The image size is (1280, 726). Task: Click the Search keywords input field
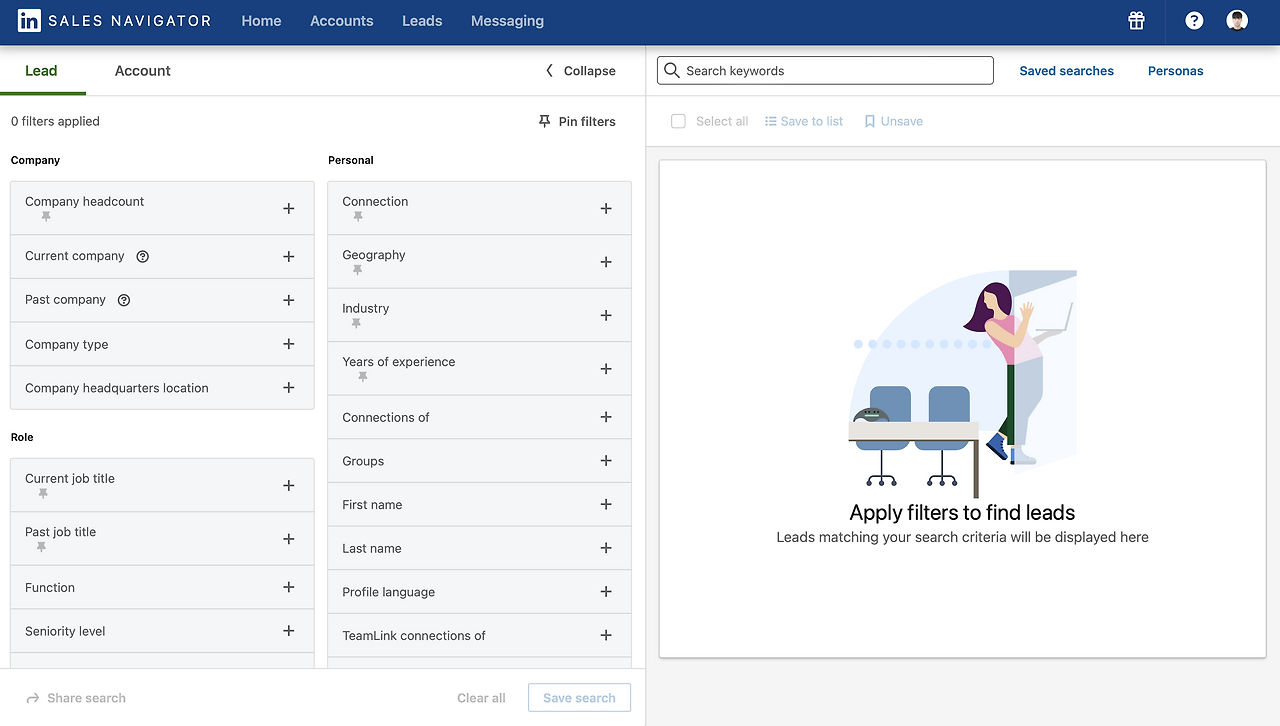point(825,71)
